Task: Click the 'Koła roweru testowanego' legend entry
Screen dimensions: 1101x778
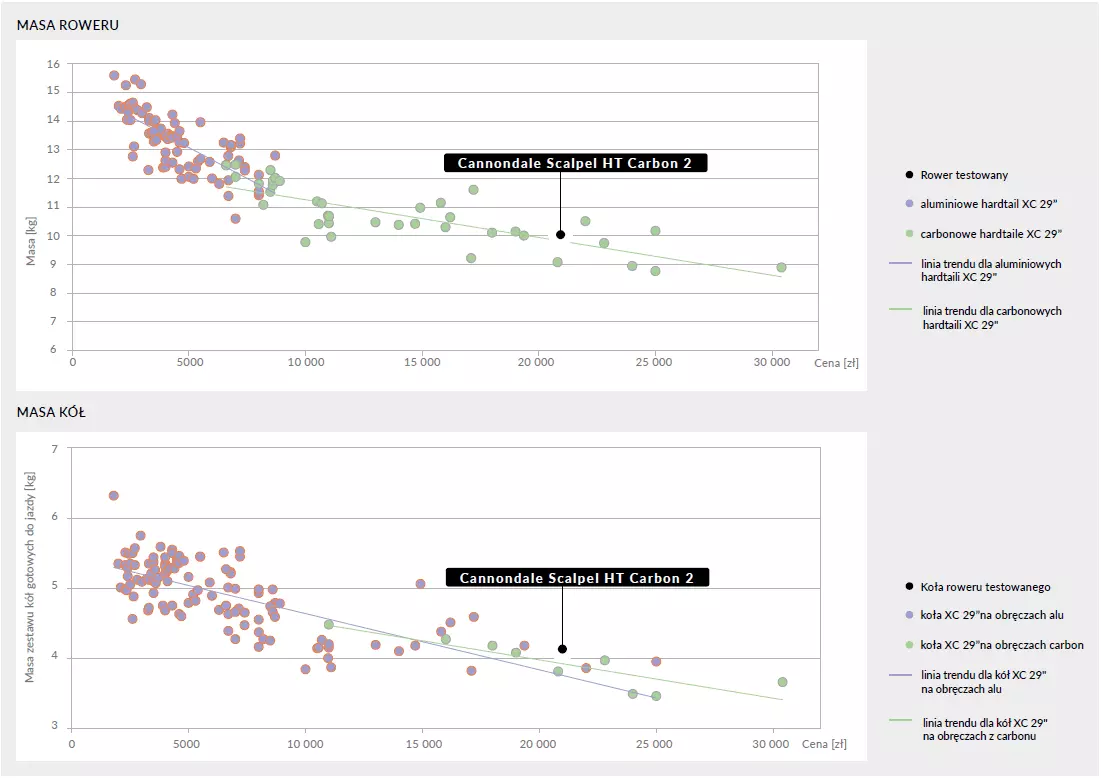Action: (985, 587)
